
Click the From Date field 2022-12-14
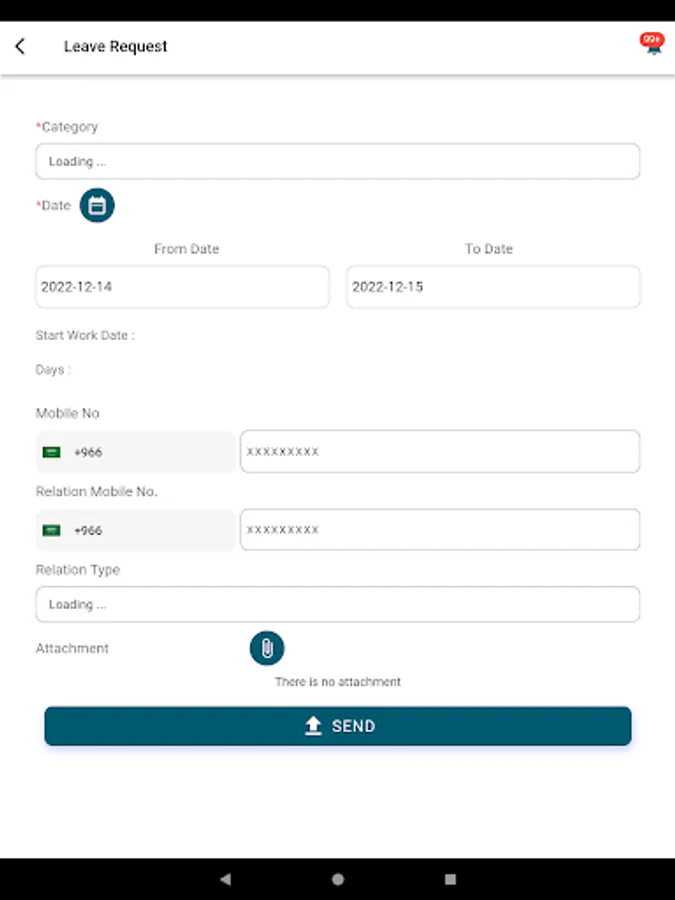(x=182, y=287)
